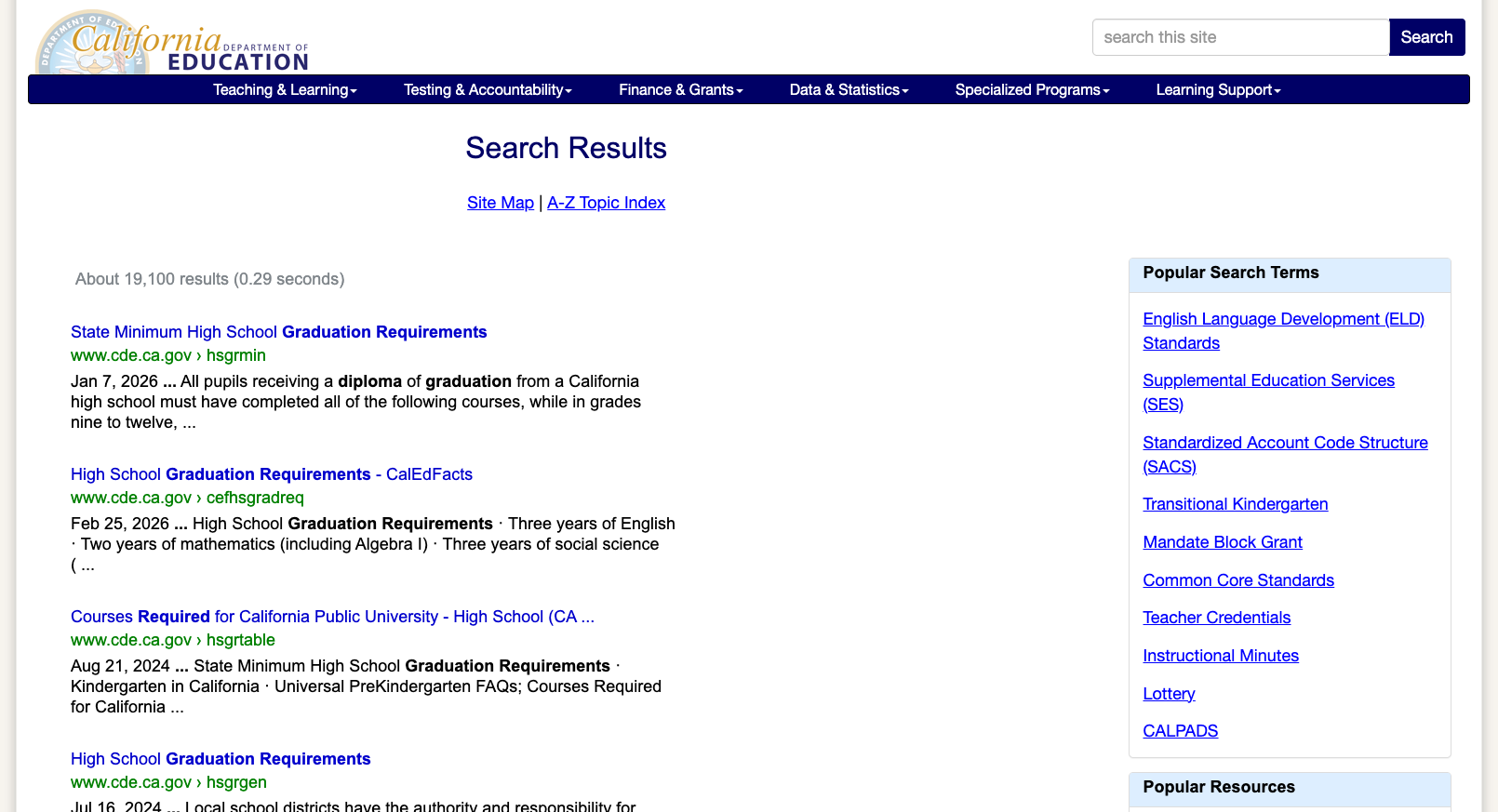Click the 'Feb 25, 2026' result snippet

tap(372, 544)
